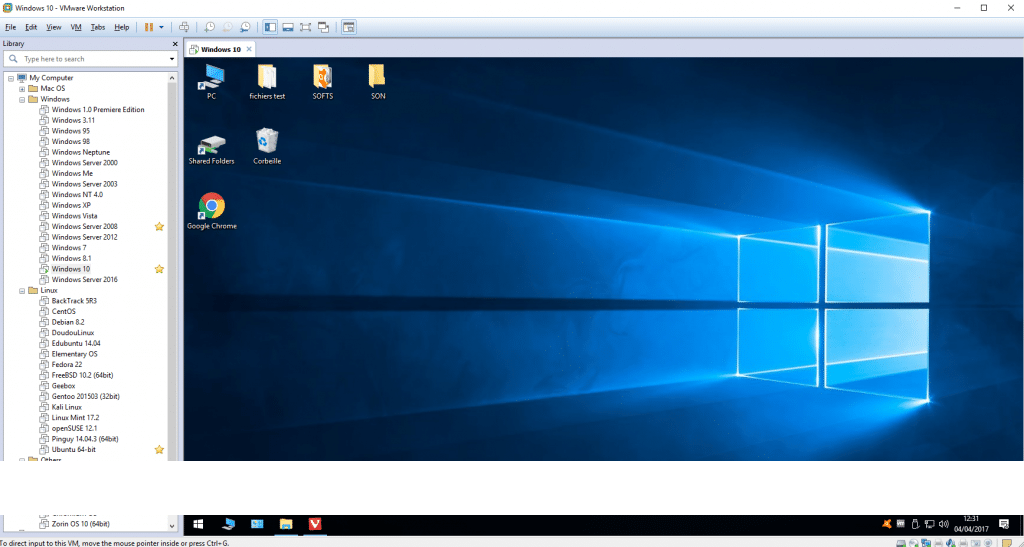Open the File menu
The height and width of the screenshot is (547, 1024).
[10, 27]
